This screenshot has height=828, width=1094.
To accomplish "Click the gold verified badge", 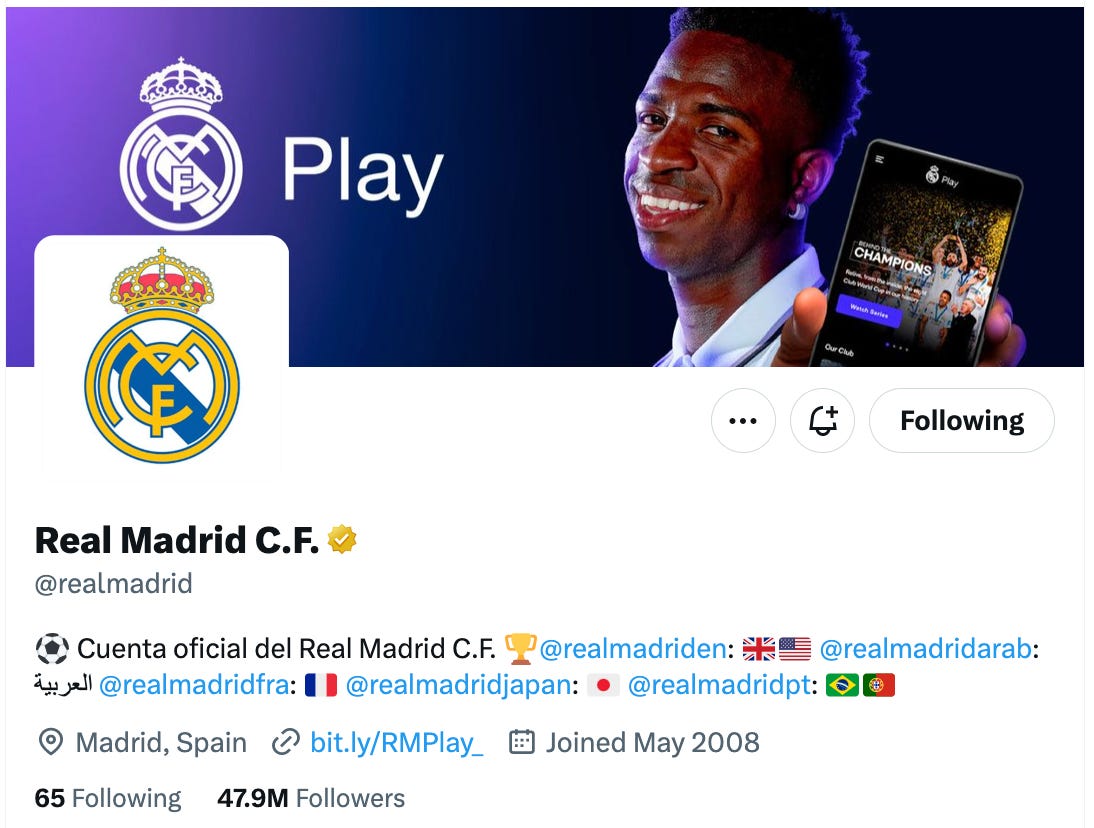I will 342,539.
